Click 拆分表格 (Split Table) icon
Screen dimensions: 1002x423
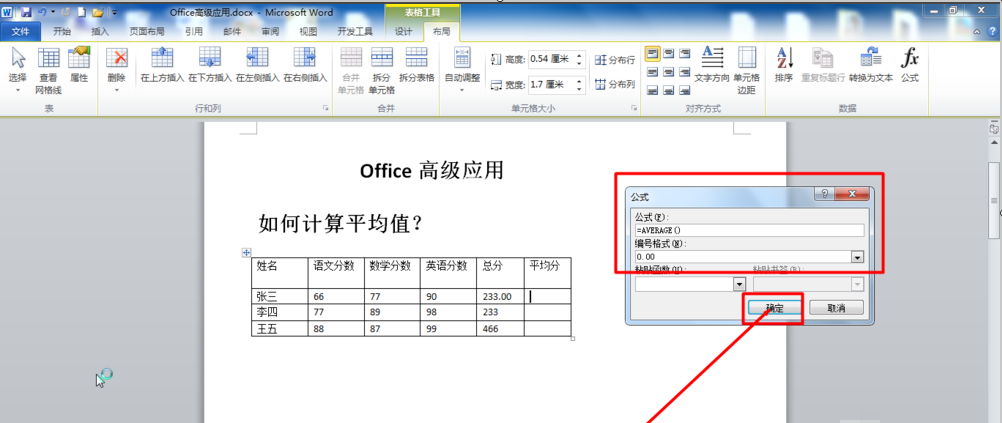(417, 58)
